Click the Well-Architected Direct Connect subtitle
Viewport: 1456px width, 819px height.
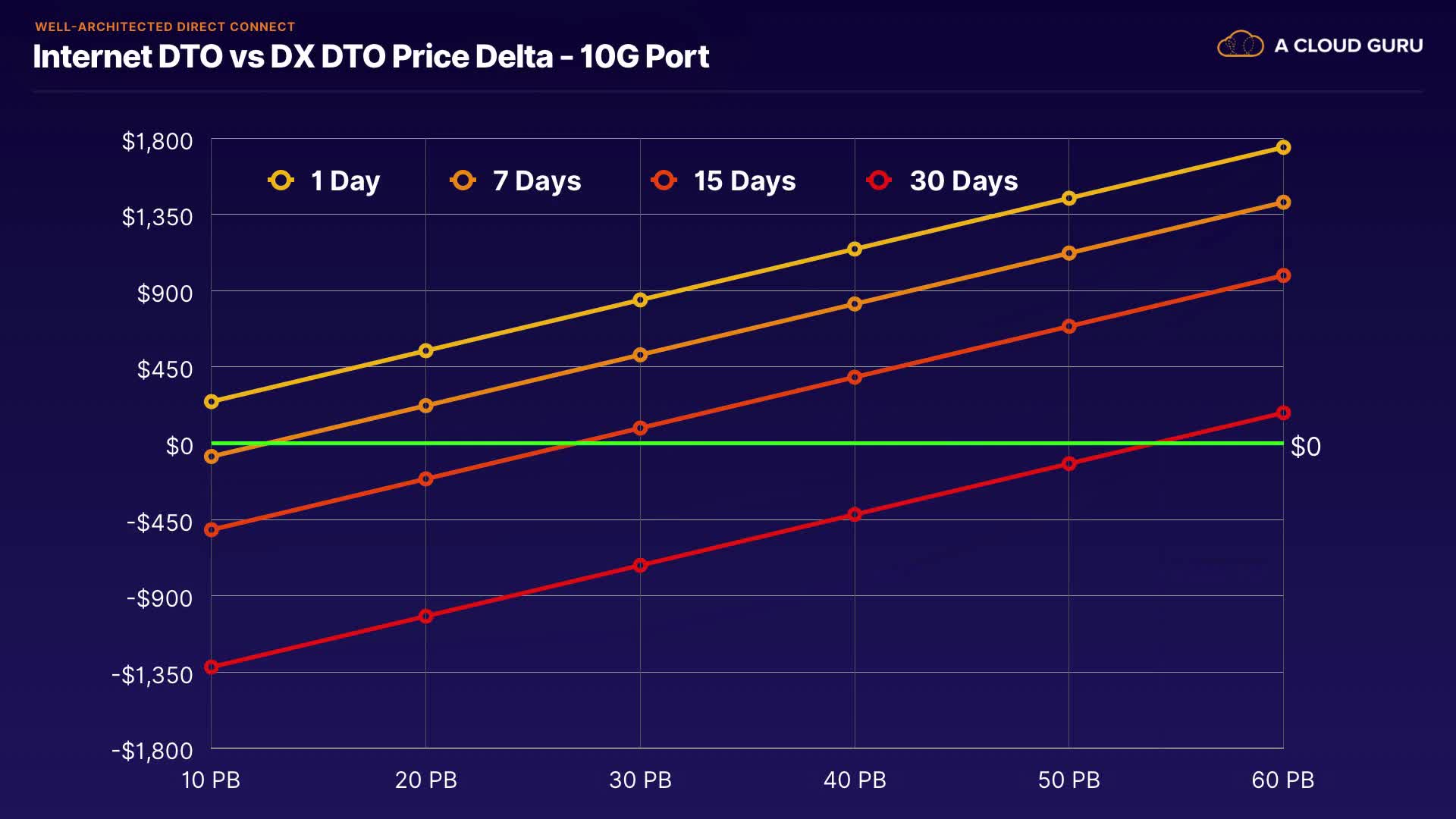pos(165,27)
